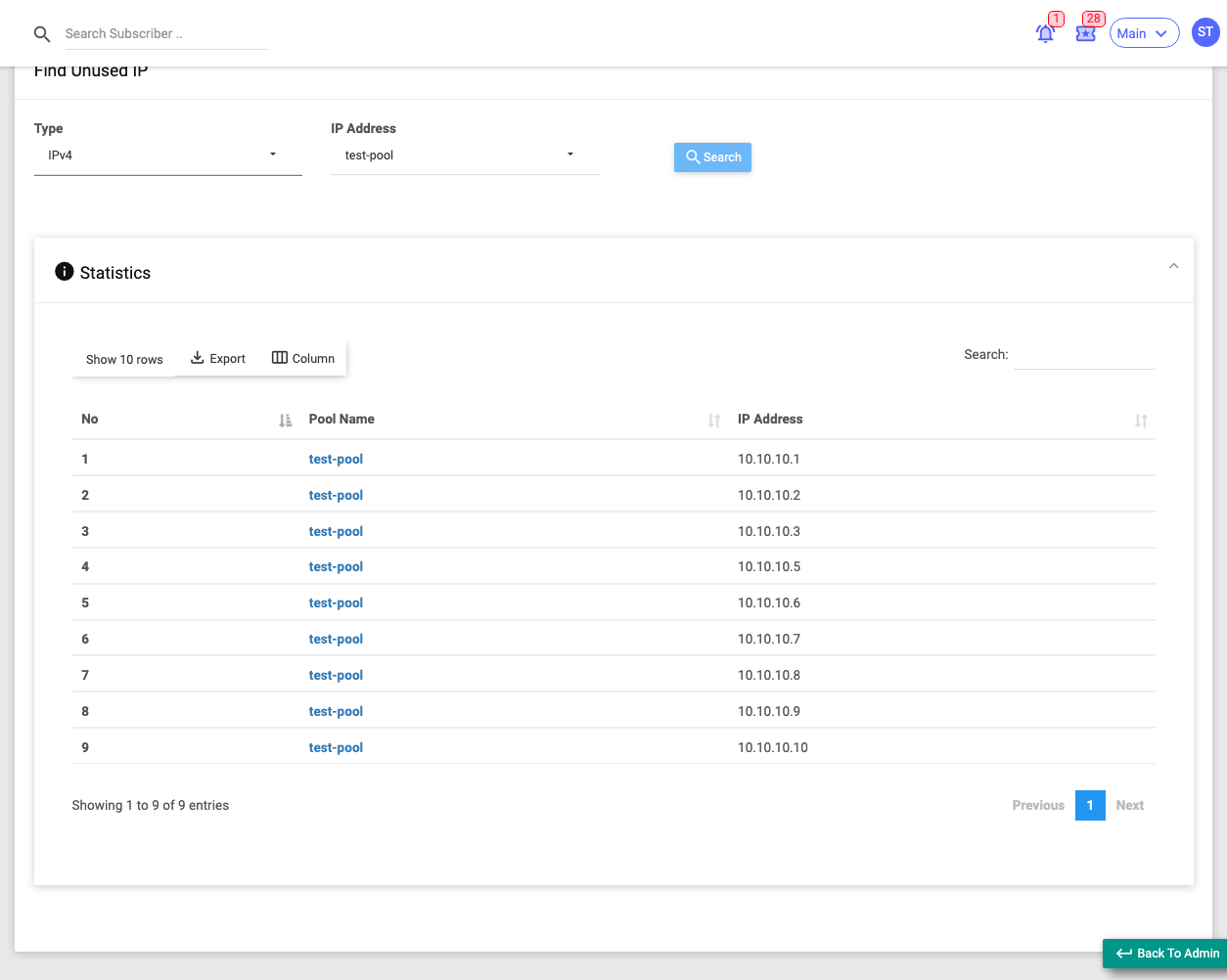Sort by the No column sort icon
Screen dimensions: 1227x980
285,421
